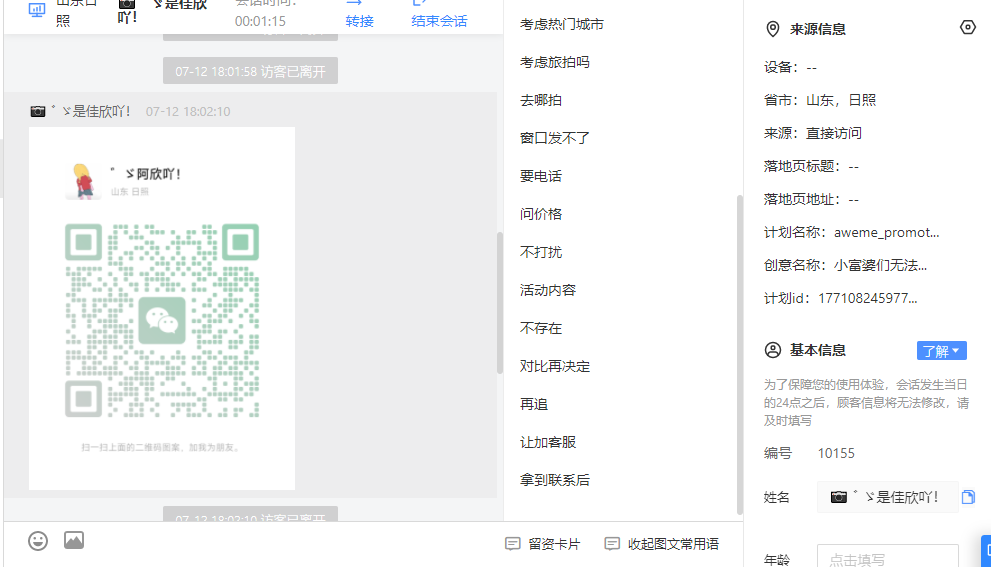Copy the customer name with copy icon
Viewport: 991px width, 567px height.
pyautogui.click(x=968, y=497)
